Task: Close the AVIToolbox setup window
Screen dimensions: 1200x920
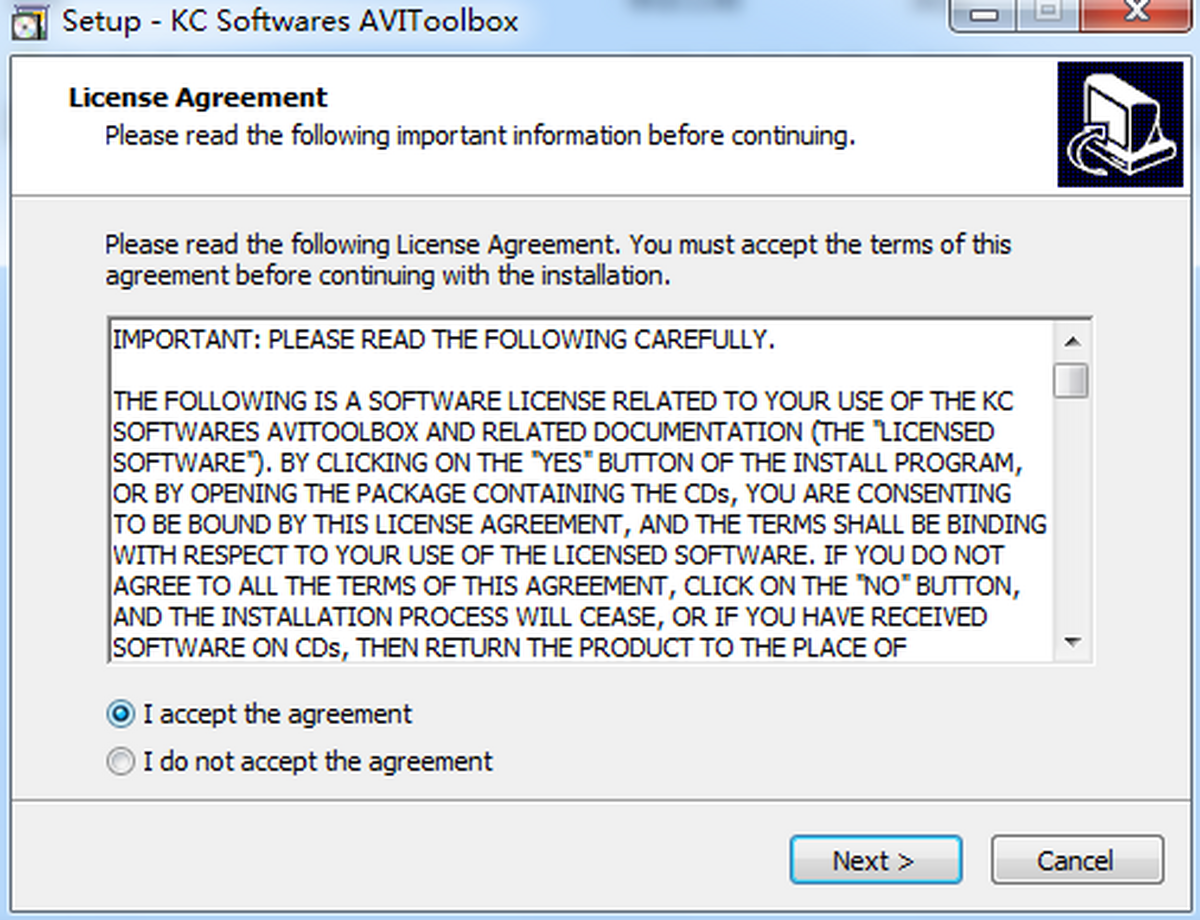Action: tap(1132, 14)
